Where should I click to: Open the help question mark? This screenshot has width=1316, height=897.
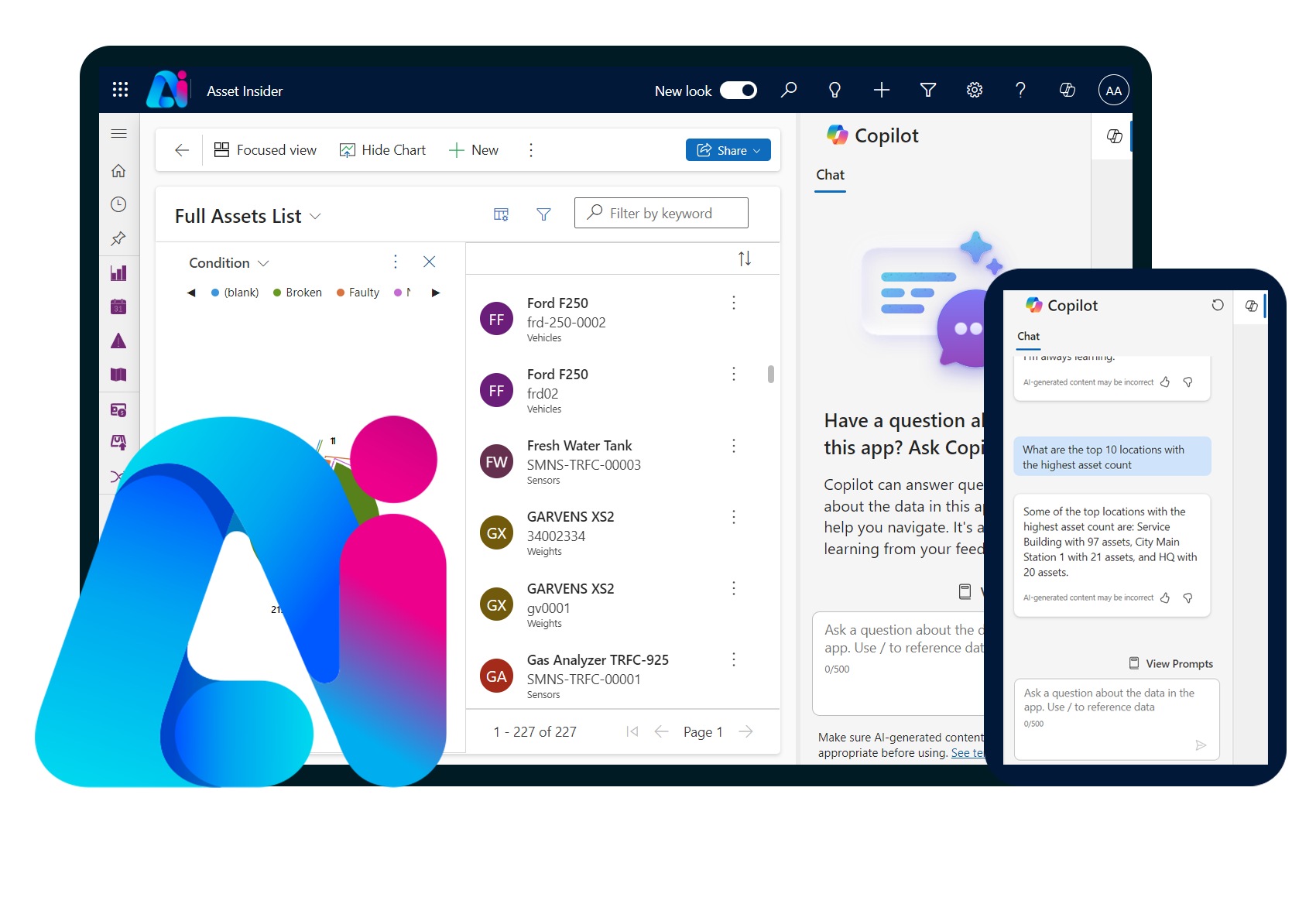click(x=1020, y=90)
